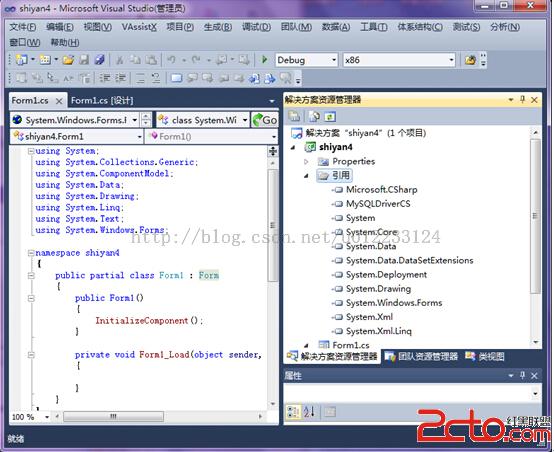Open the Form1() members dropdown
This screenshot has height=452, width=554.
274,136
